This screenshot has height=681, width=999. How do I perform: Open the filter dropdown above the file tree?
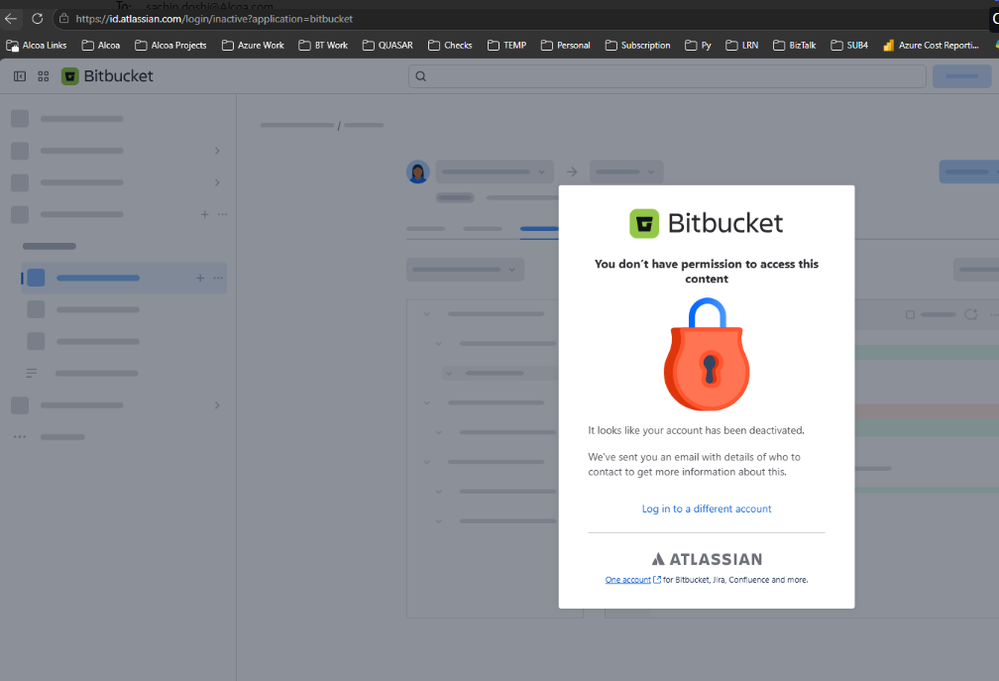coord(465,269)
